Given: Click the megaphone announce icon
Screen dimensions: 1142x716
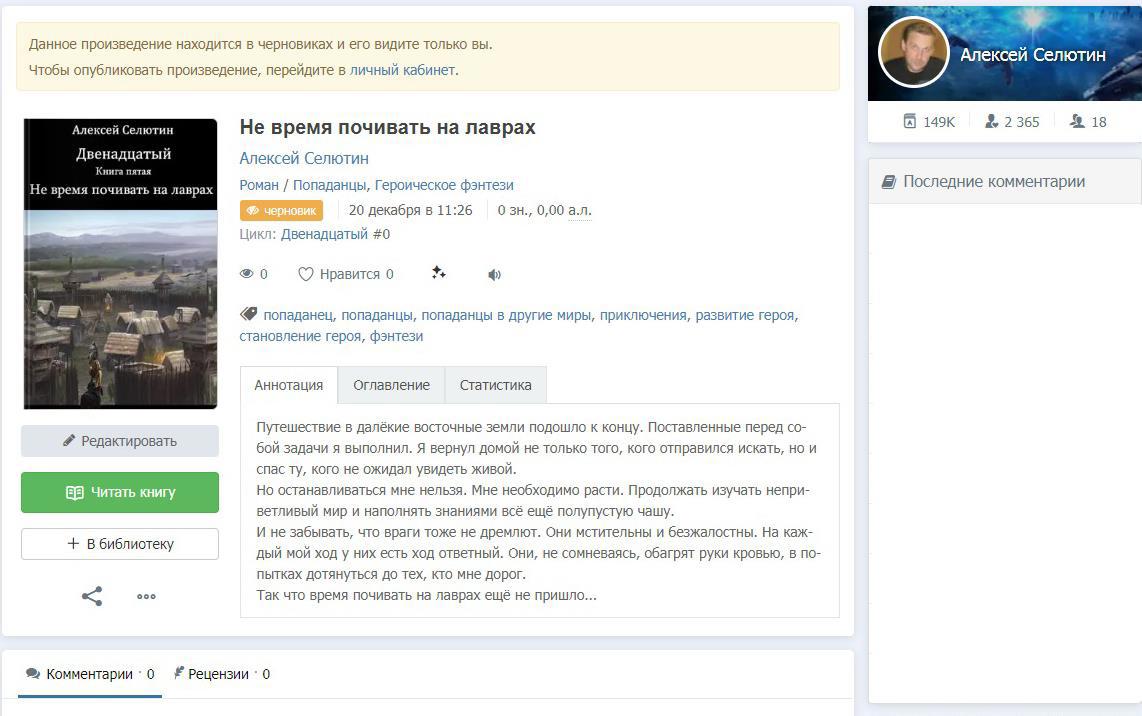Looking at the screenshot, I should [495, 275].
